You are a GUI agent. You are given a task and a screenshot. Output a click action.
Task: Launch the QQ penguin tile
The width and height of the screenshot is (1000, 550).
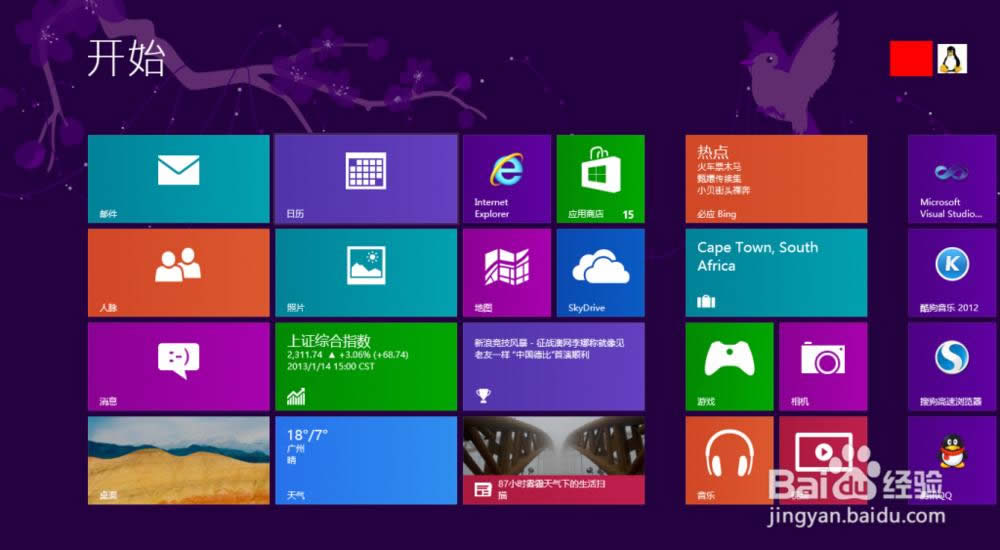tap(952, 460)
